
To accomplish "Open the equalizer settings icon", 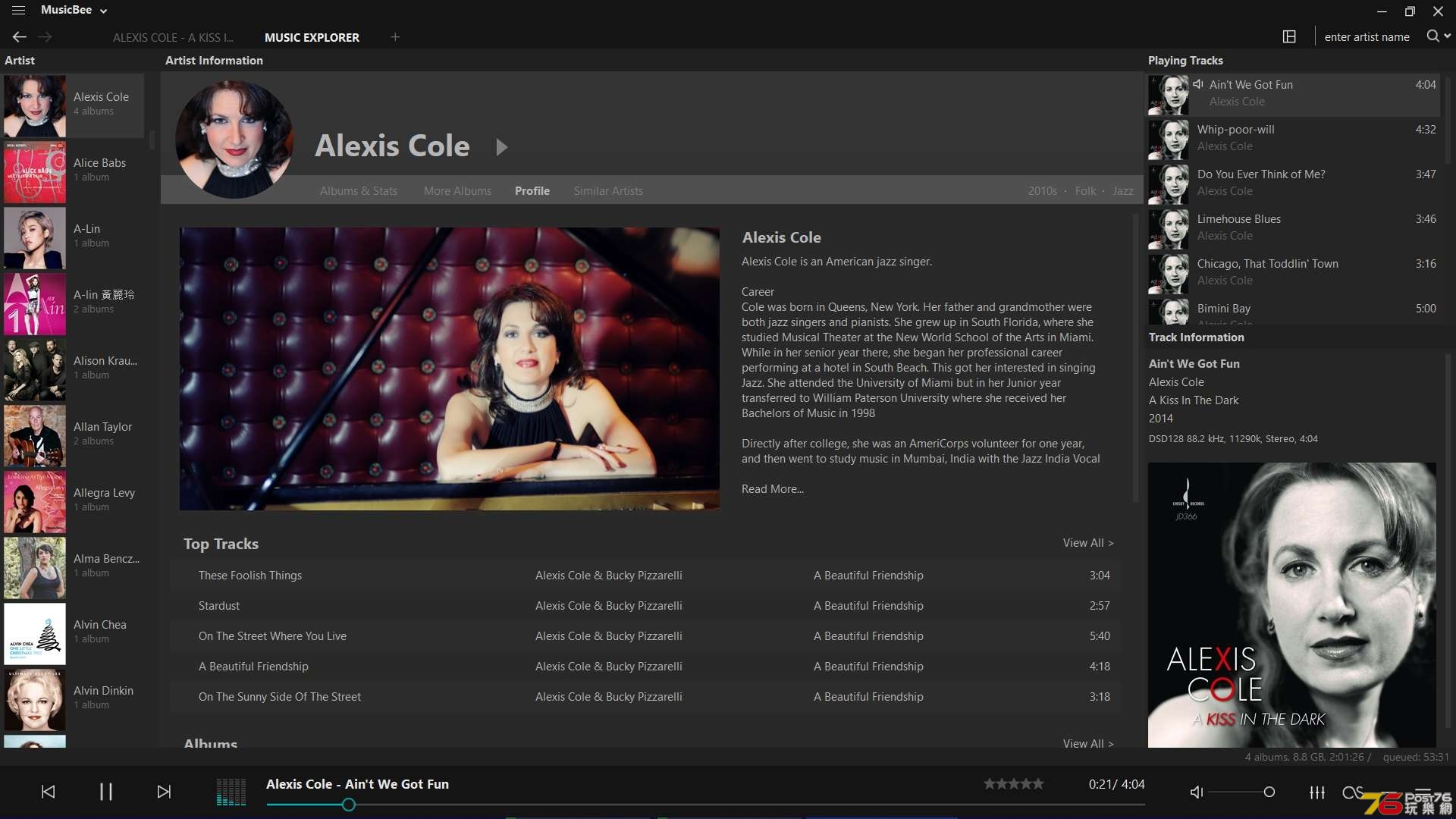I will pyautogui.click(x=1317, y=792).
